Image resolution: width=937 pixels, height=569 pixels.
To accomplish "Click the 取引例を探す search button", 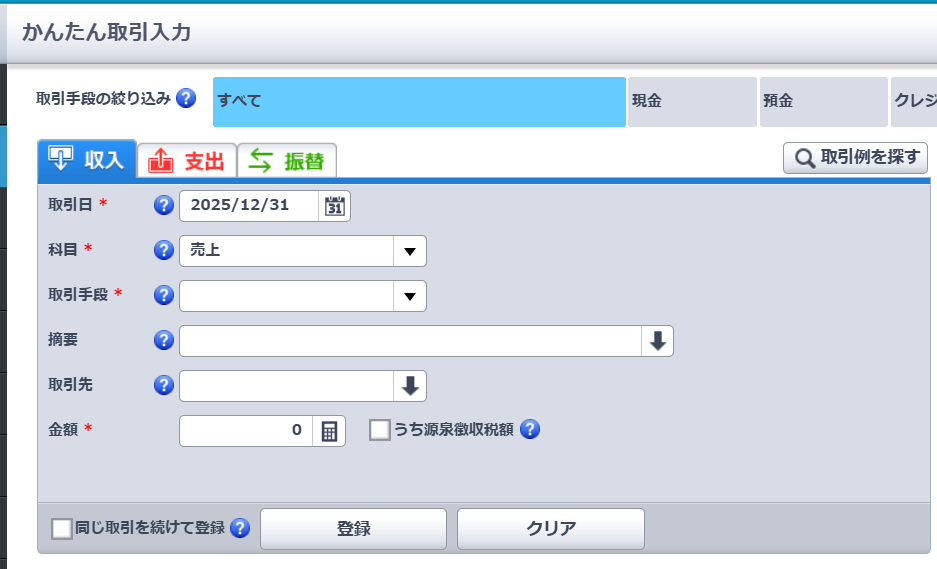I will click(x=856, y=158).
